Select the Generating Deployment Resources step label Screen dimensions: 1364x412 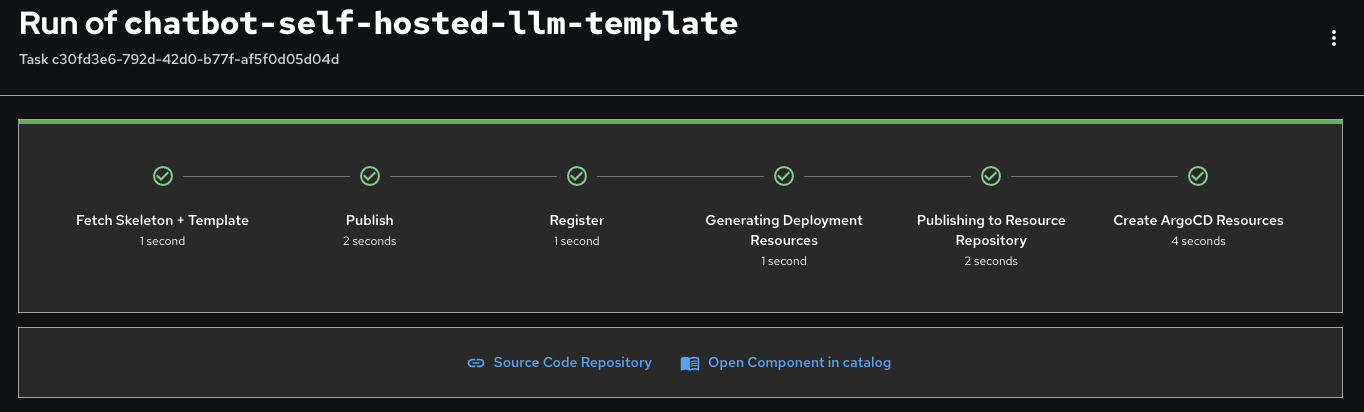click(x=784, y=230)
